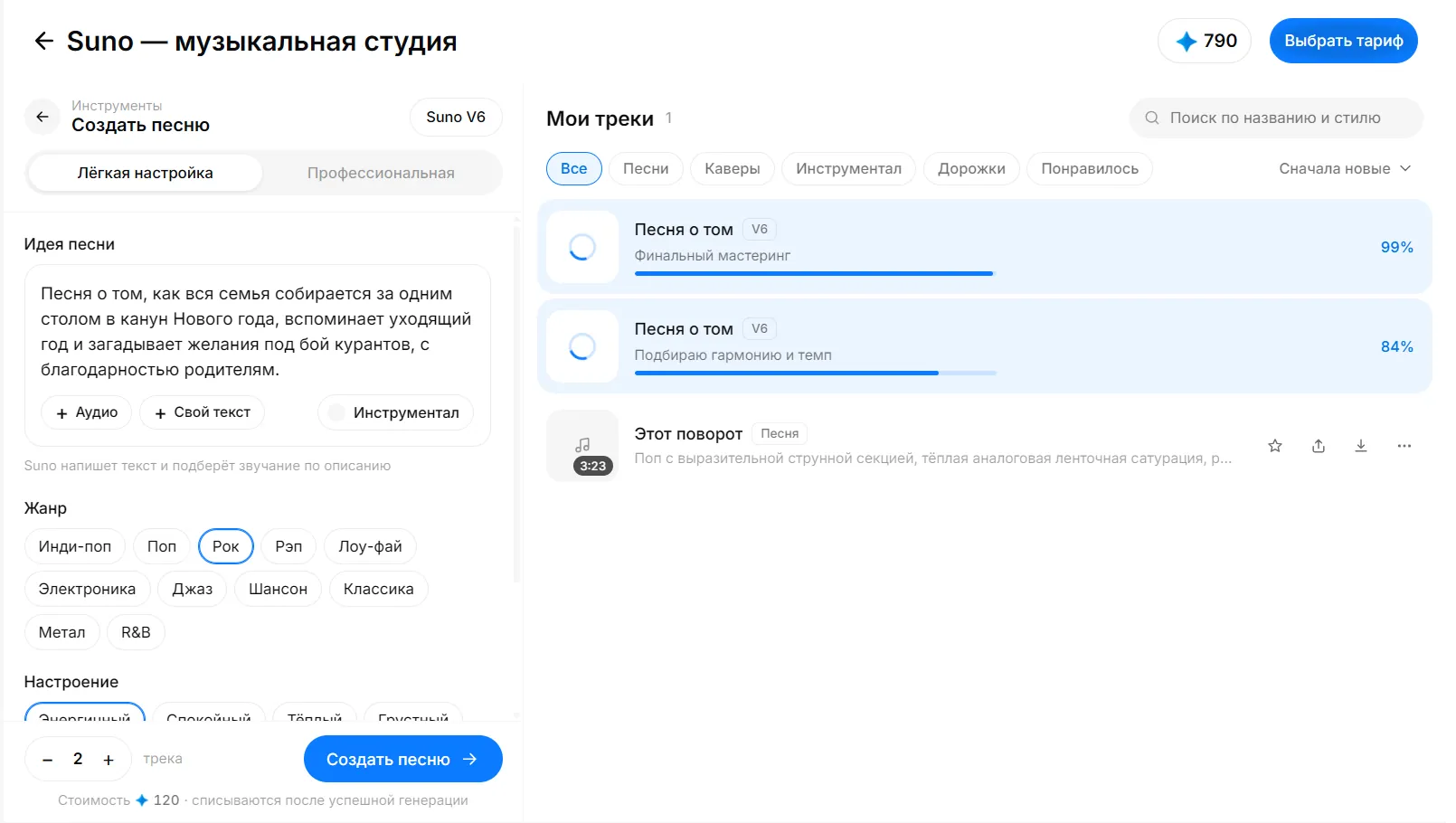Viewport: 1456px width, 823px height.
Task: Click the + Свой текст button
Action: 203,412
